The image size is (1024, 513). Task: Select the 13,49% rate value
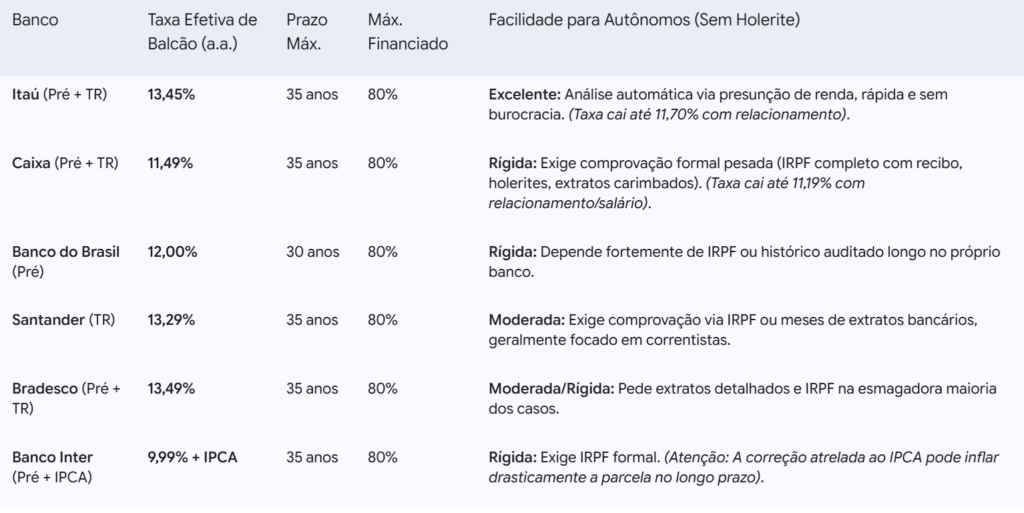(171, 389)
